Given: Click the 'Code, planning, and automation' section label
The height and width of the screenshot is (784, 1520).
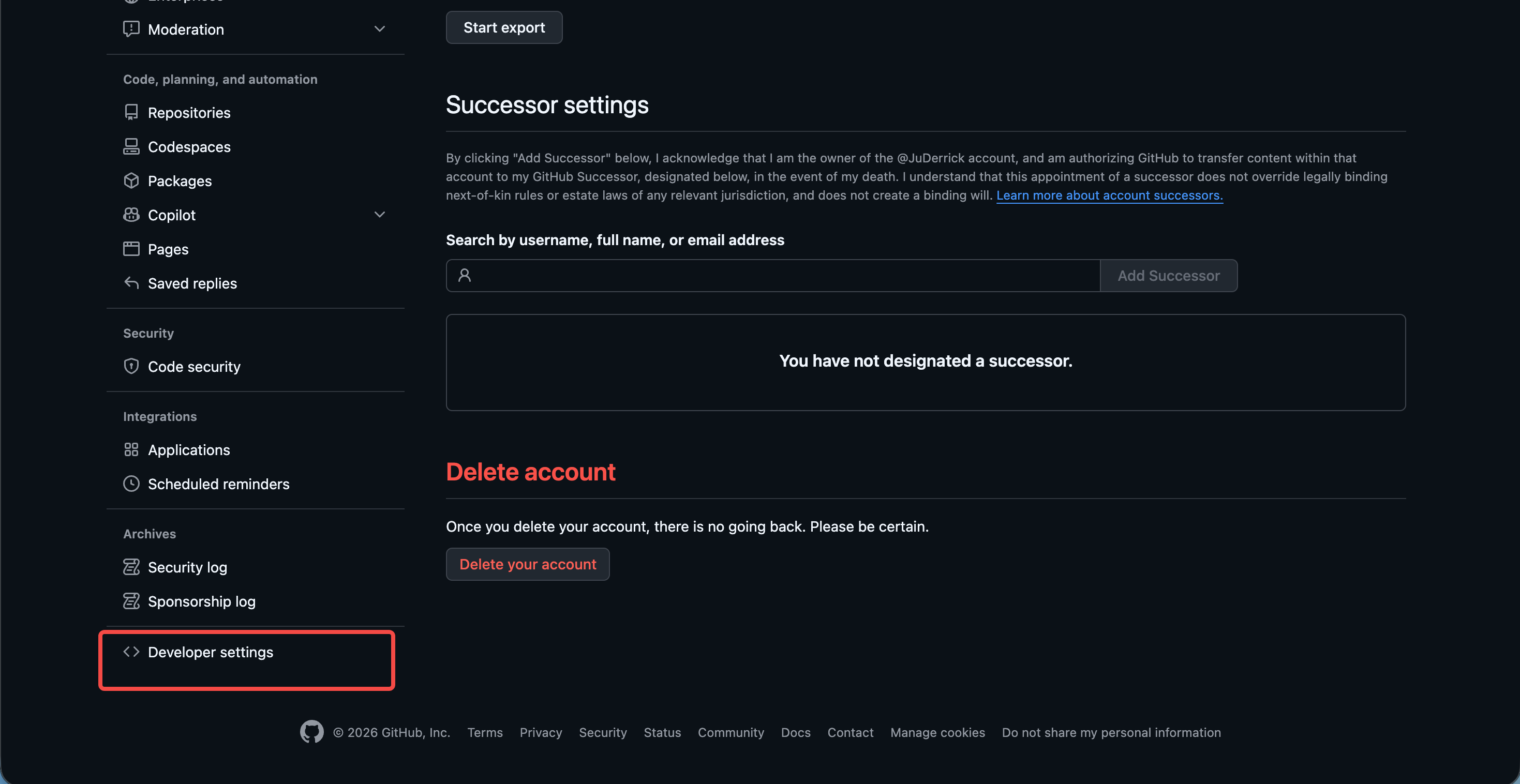Looking at the screenshot, I should pos(220,79).
